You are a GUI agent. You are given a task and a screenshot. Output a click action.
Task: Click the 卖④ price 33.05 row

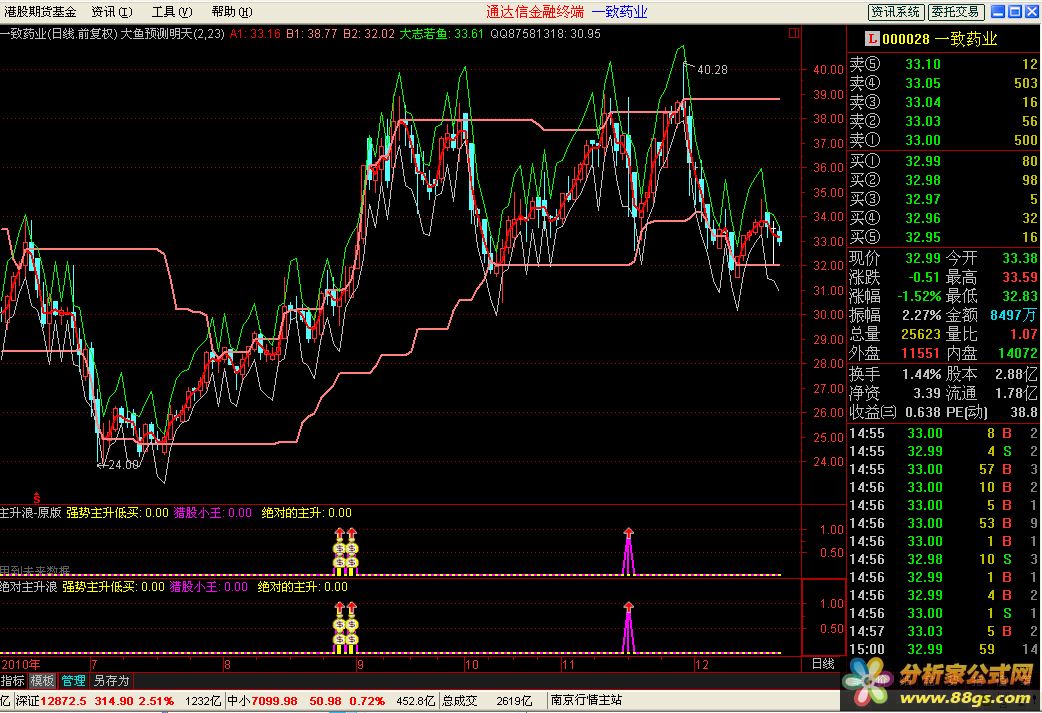coord(943,83)
